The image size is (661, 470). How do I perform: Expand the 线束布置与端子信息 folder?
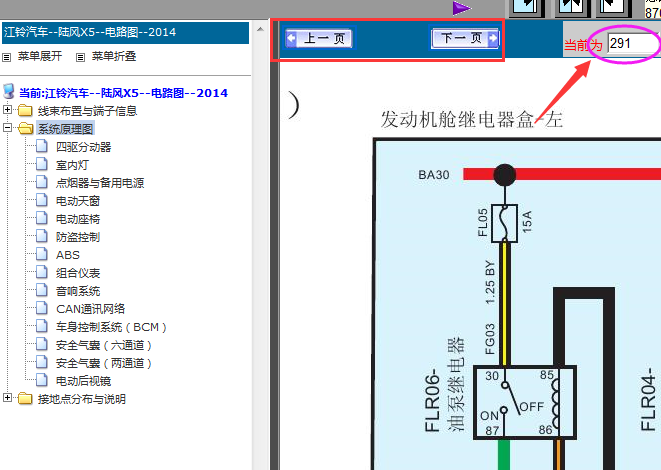click(x=7, y=110)
